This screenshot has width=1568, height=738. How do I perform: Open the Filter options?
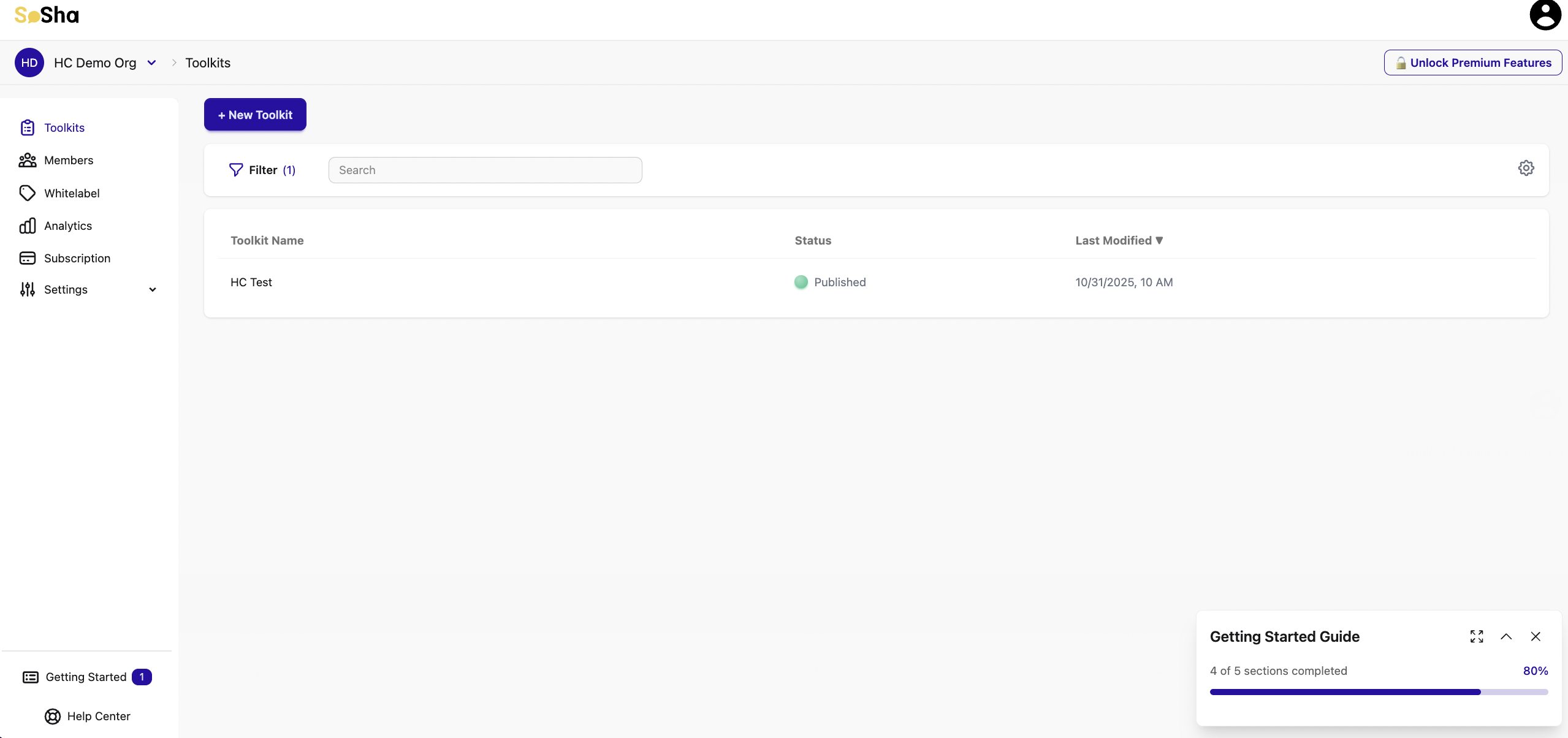[x=262, y=170]
